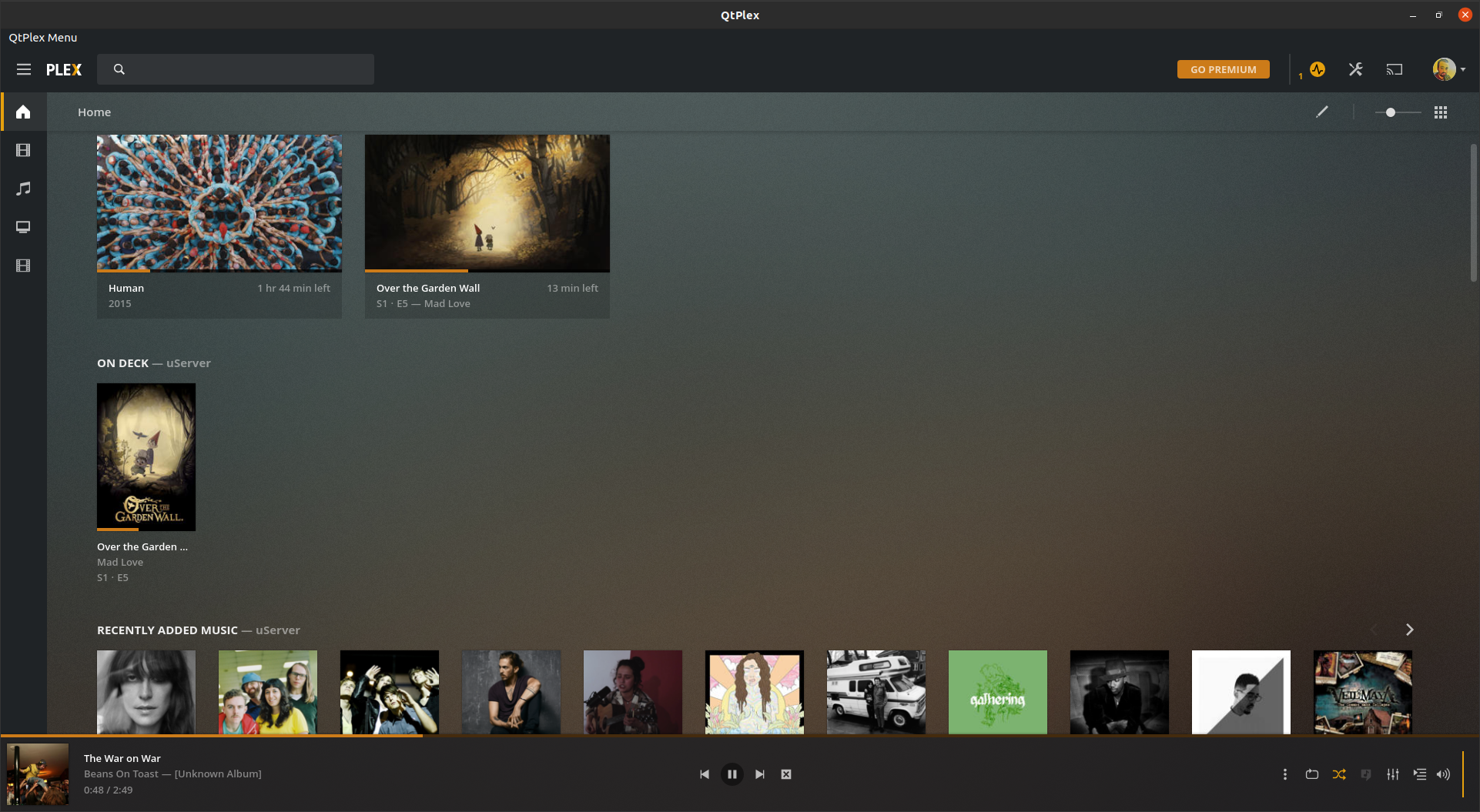Click the Human title link
This screenshot has width=1480, height=812.
(126, 288)
